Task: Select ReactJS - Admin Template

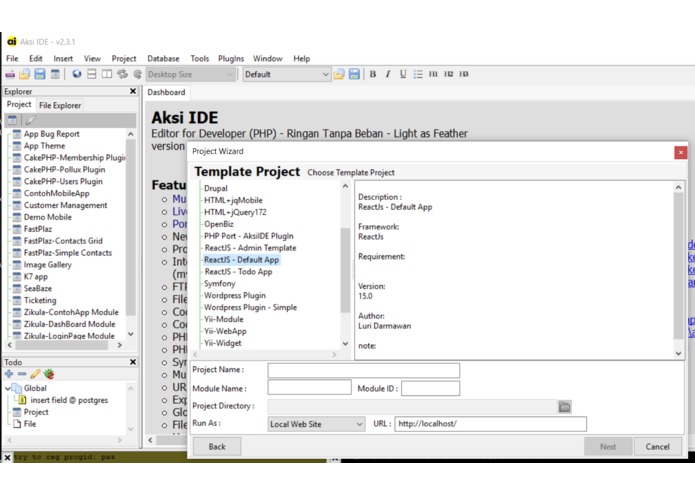Action: [250, 248]
